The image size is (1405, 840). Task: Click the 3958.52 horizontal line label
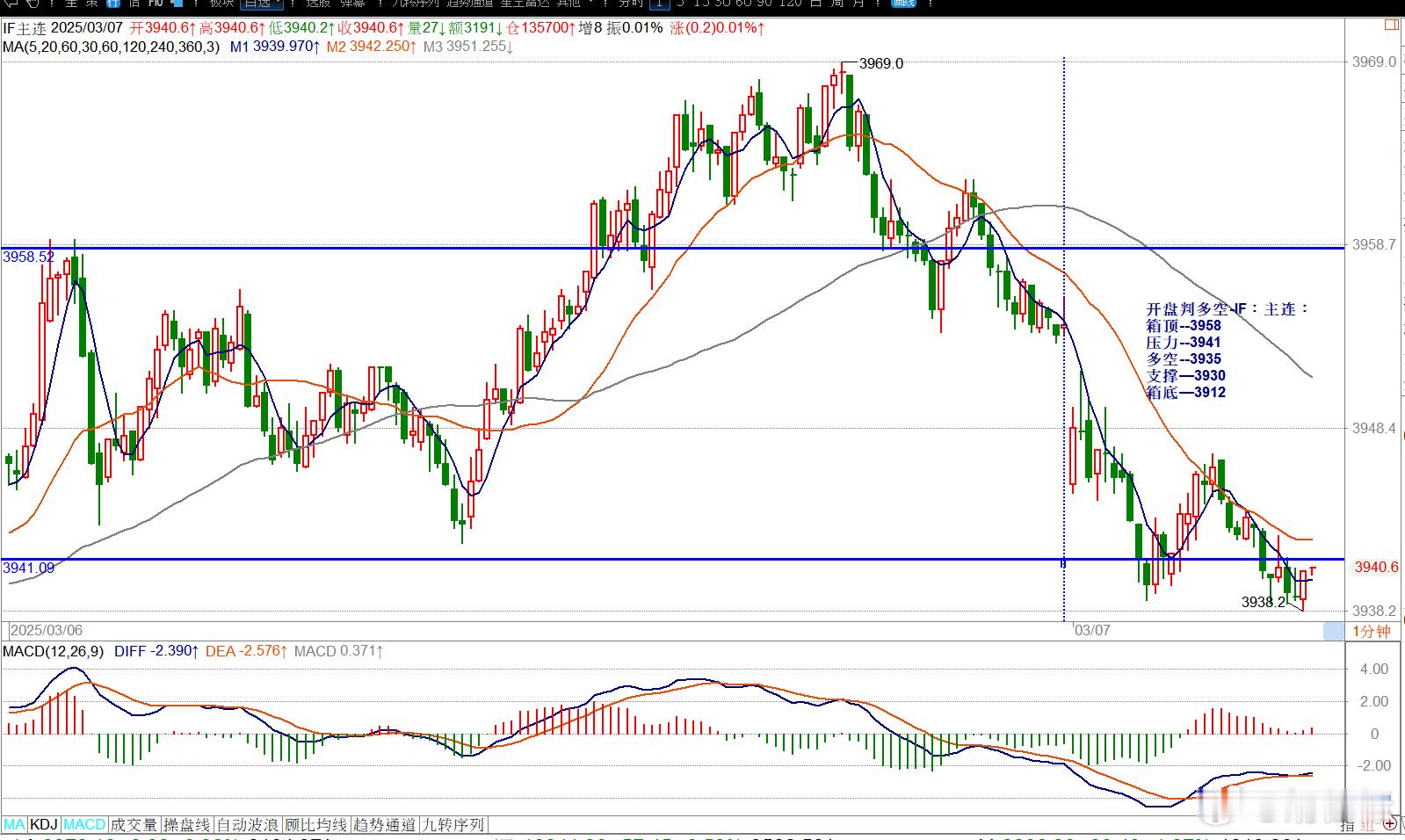coord(28,257)
